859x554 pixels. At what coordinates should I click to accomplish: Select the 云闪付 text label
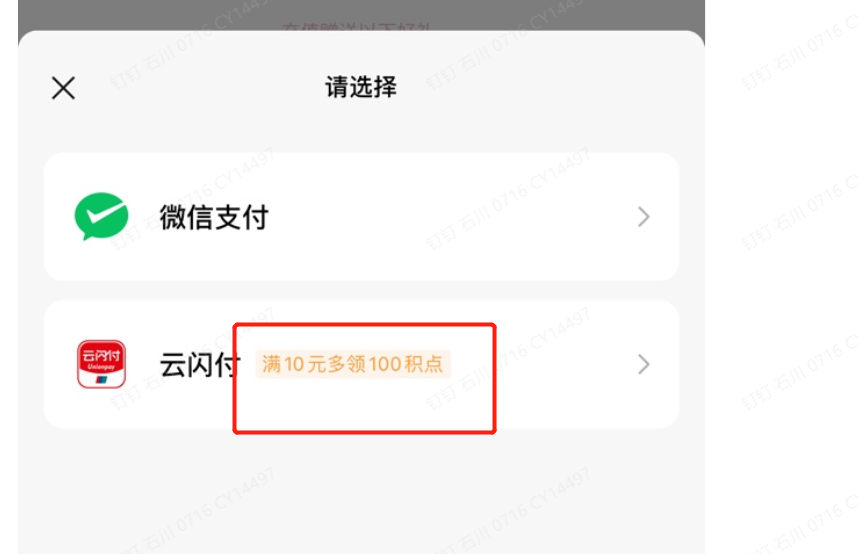(200, 364)
